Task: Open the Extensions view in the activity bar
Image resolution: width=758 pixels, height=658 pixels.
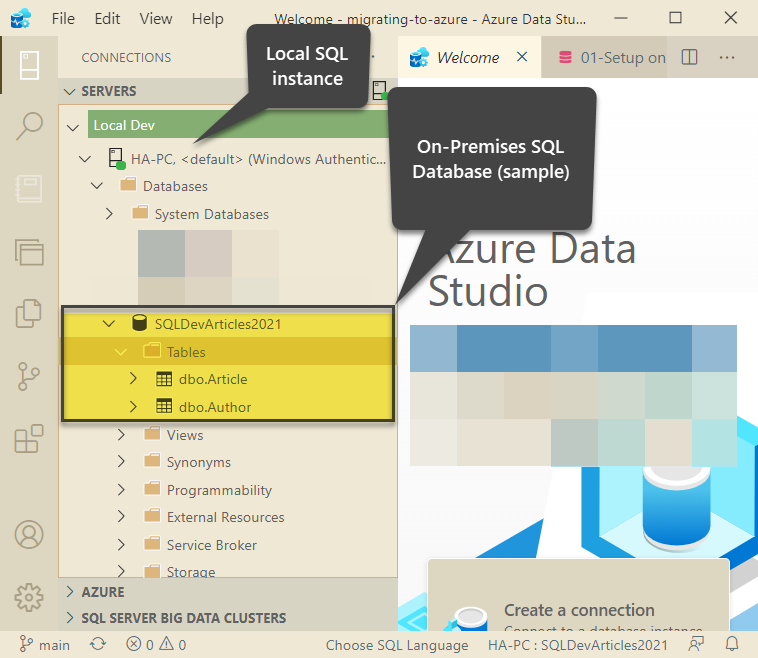Action: click(29, 439)
